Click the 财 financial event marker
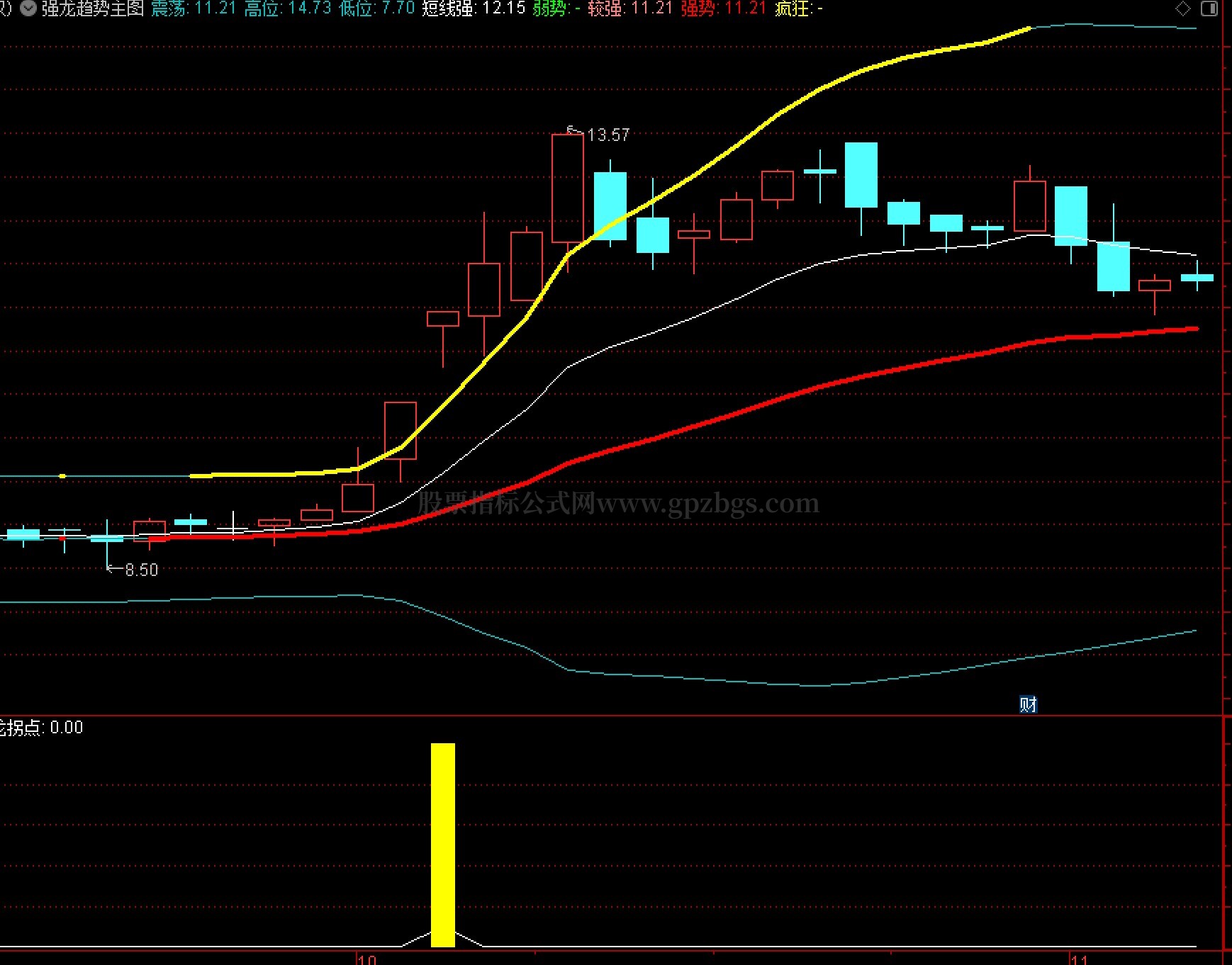The height and width of the screenshot is (965, 1232). [1028, 704]
